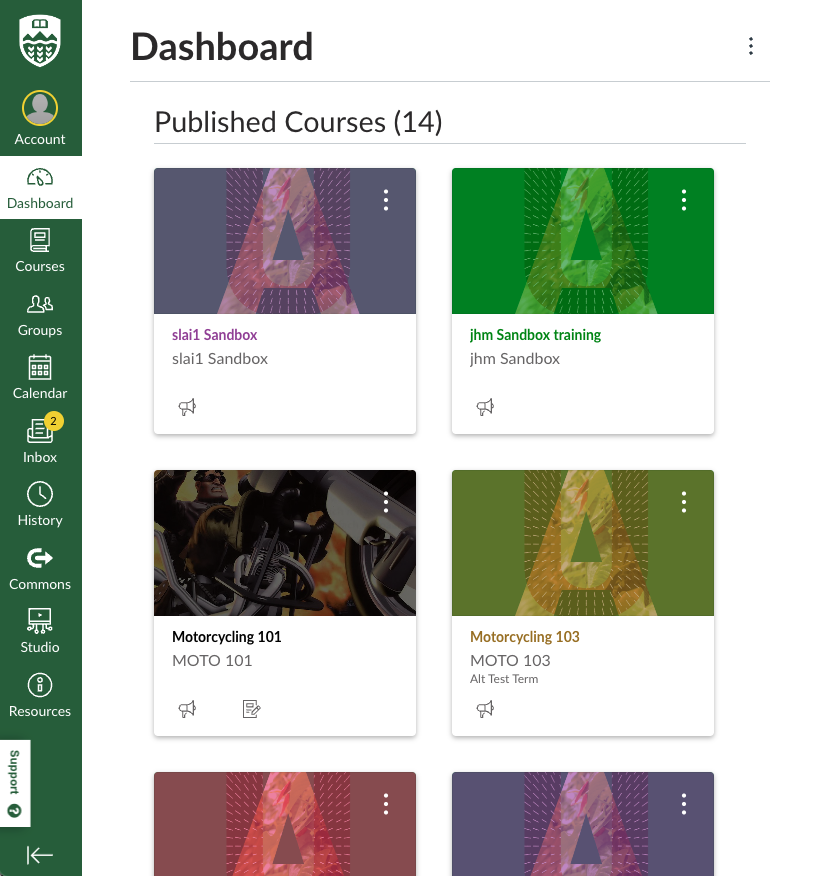Open Groups from the navigation sidebar

40,314
